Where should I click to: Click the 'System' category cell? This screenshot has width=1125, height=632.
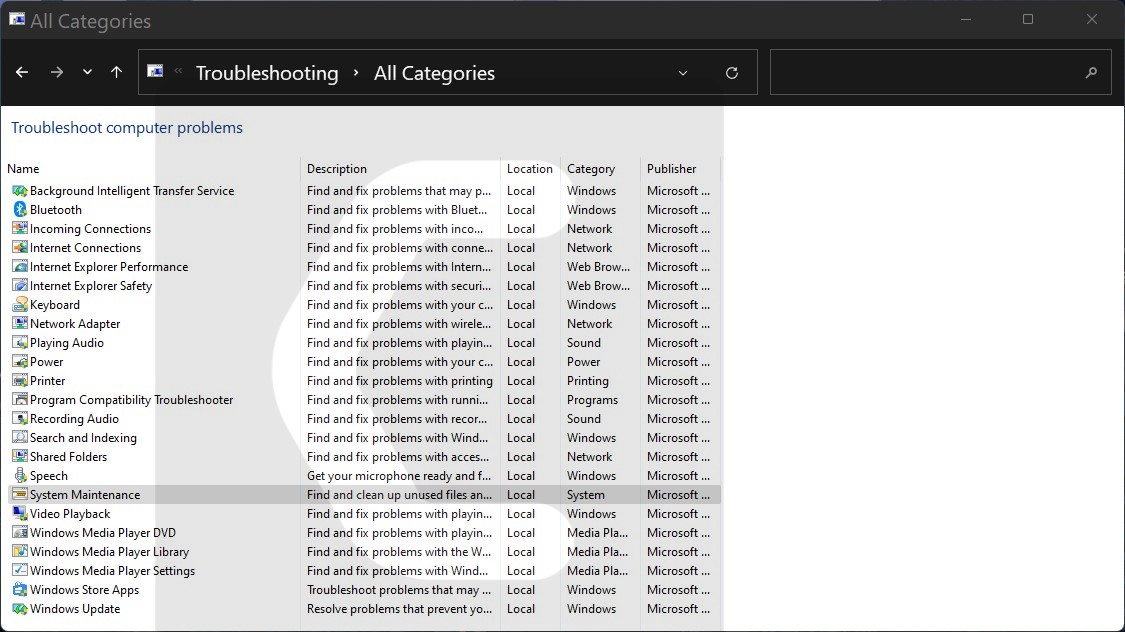(x=585, y=495)
